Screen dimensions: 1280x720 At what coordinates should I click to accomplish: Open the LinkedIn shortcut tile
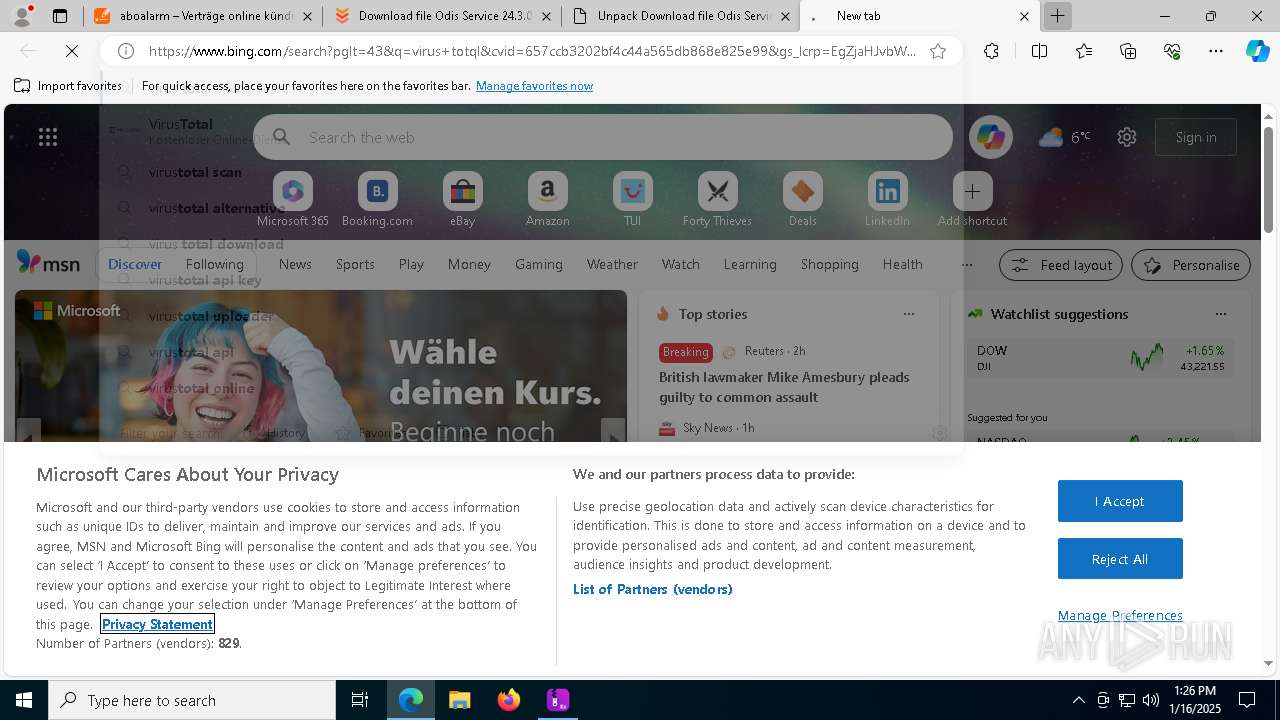[887, 199]
